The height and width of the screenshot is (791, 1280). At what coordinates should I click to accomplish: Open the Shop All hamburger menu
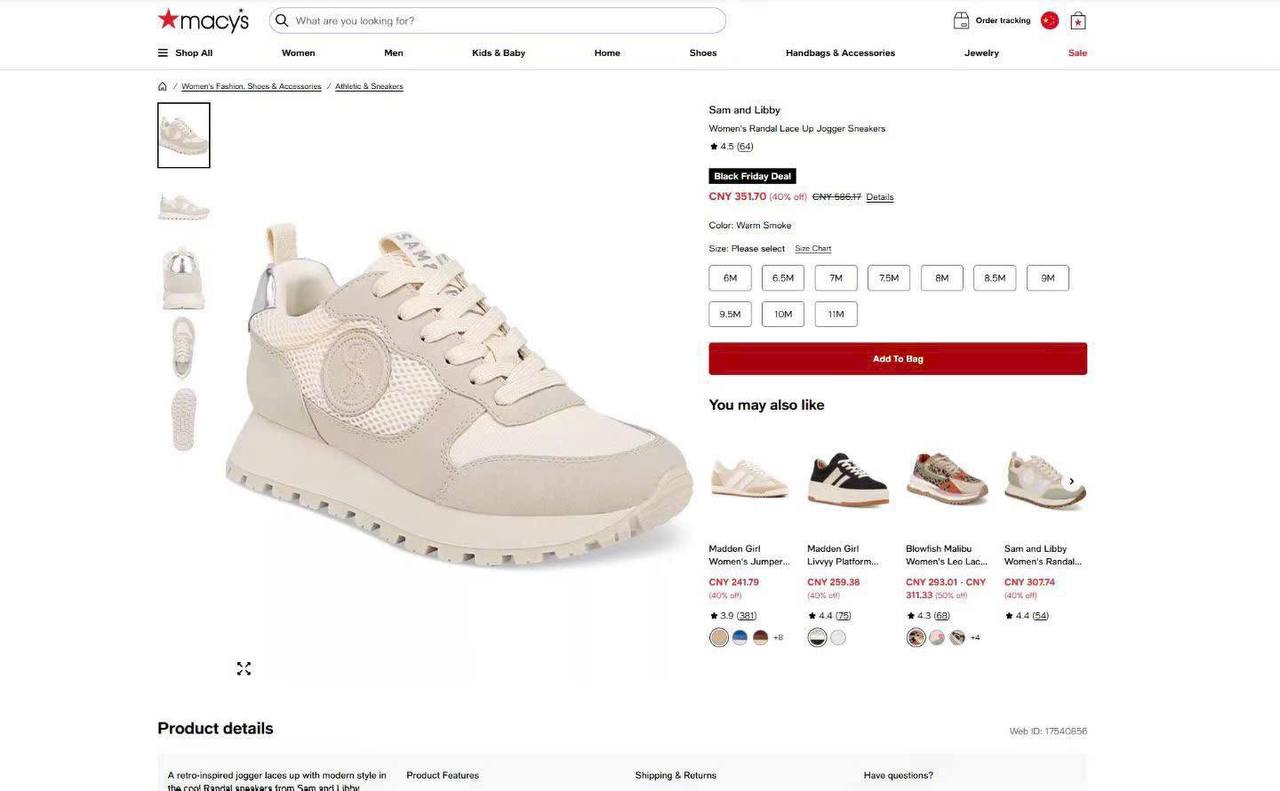coord(163,53)
